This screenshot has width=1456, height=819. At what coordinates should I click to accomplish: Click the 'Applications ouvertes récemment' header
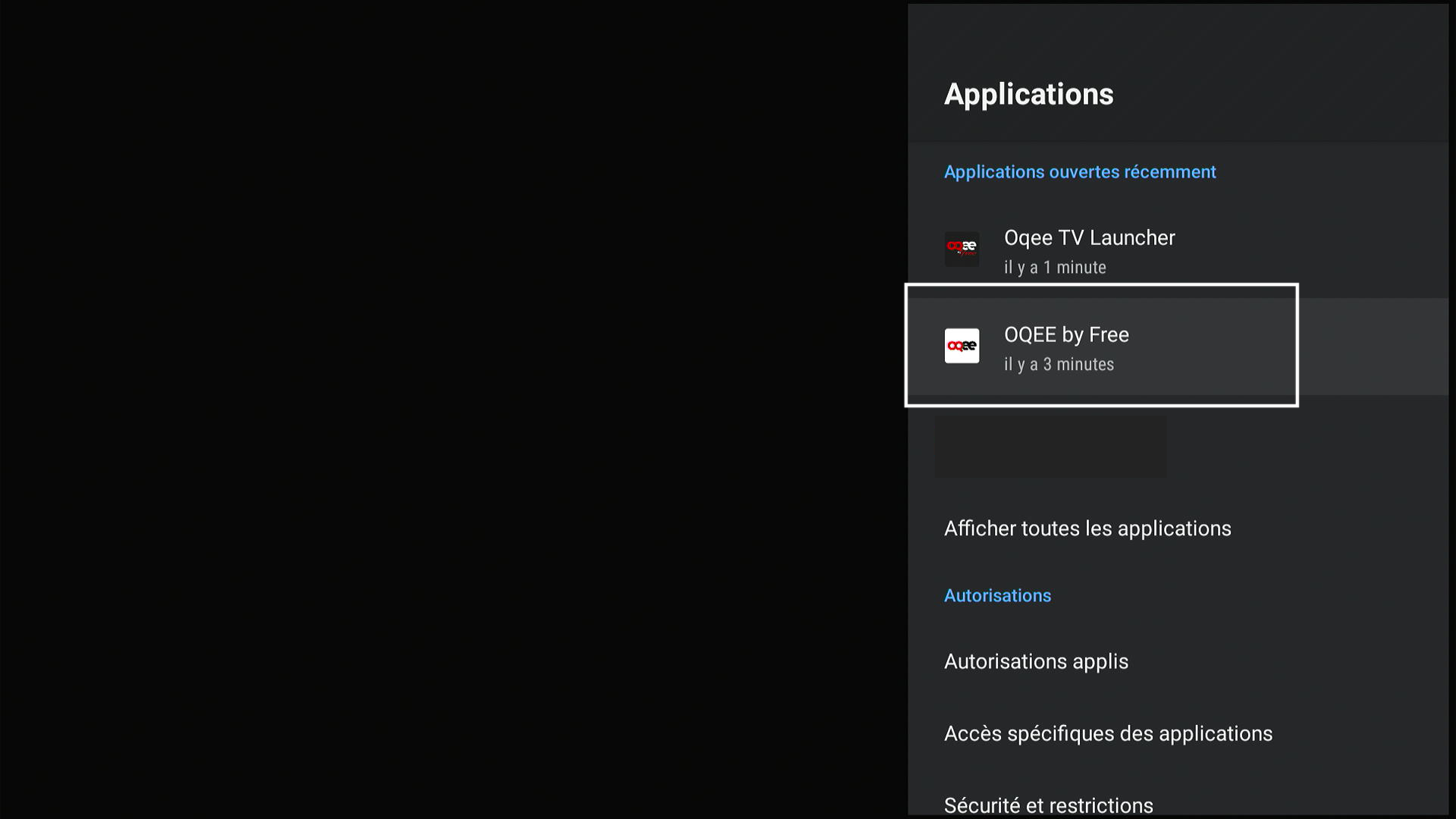(1080, 172)
